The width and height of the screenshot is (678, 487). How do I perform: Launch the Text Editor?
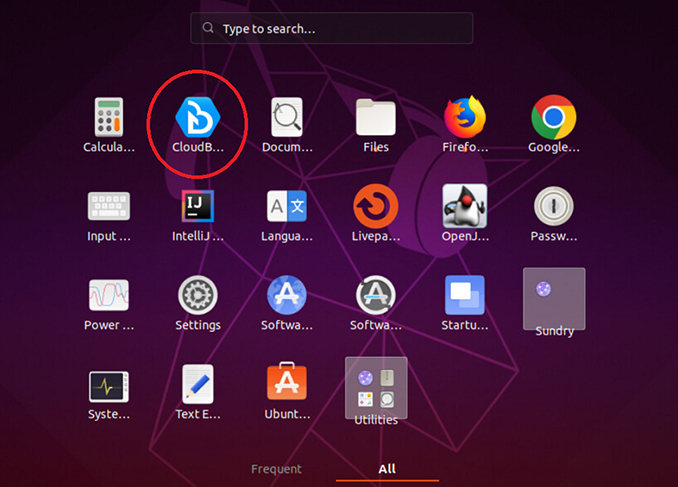coord(198,384)
